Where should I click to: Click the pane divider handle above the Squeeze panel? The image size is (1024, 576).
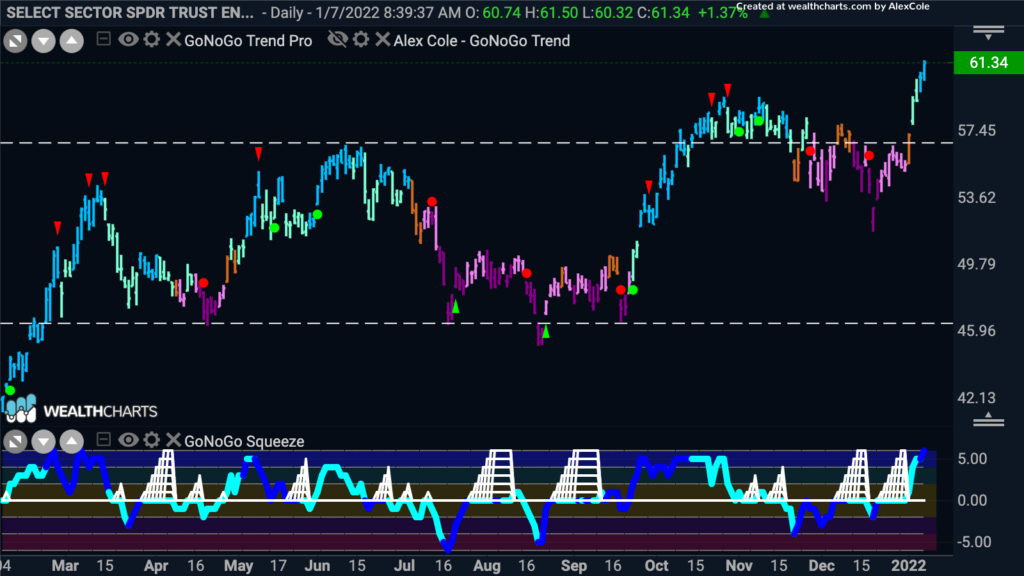click(988, 419)
